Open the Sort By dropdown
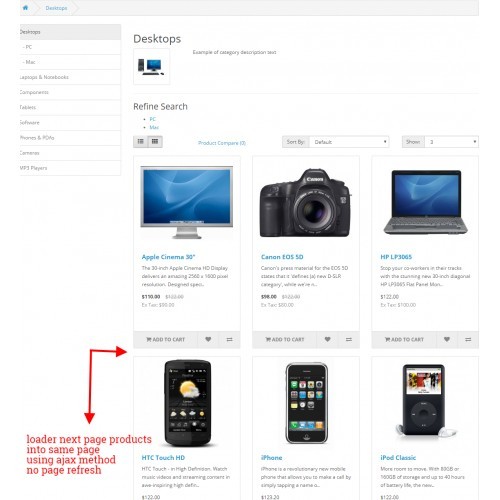This screenshot has height=500, width=500. pyautogui.click(x=349, y=142)
